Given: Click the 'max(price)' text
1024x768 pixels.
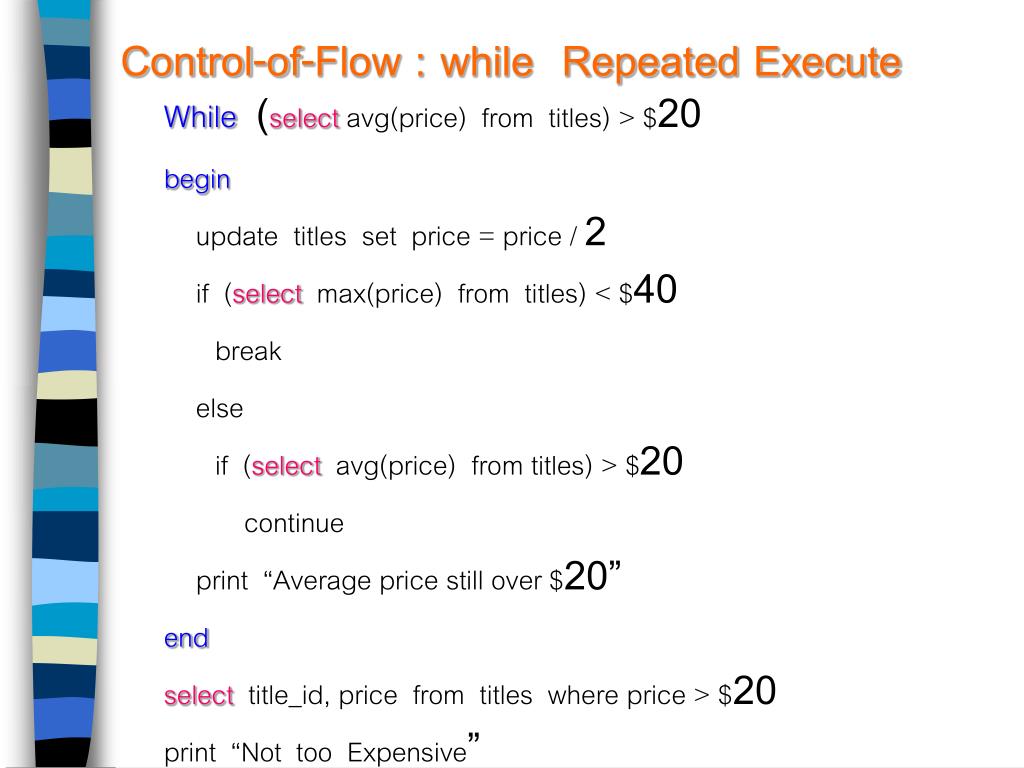Looking at the screenshot, I should (379, 294).
